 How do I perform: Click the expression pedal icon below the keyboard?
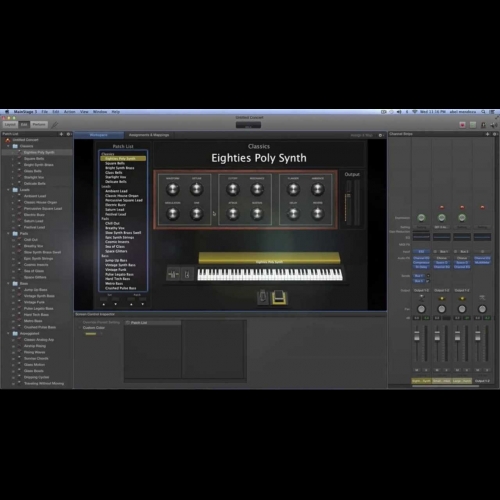click(262, 297)
